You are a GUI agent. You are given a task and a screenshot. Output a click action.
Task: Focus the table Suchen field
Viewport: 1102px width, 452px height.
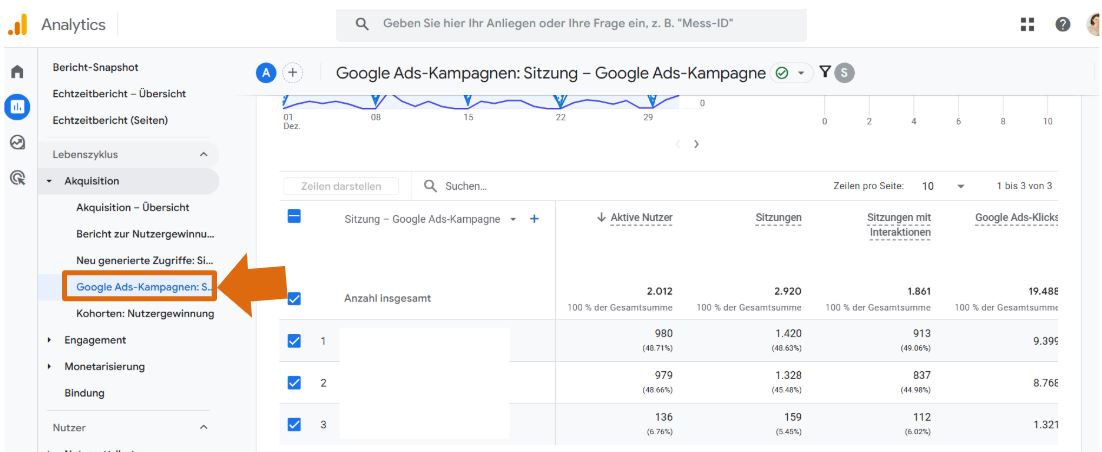pyautogui.click(x=467, y=186)
